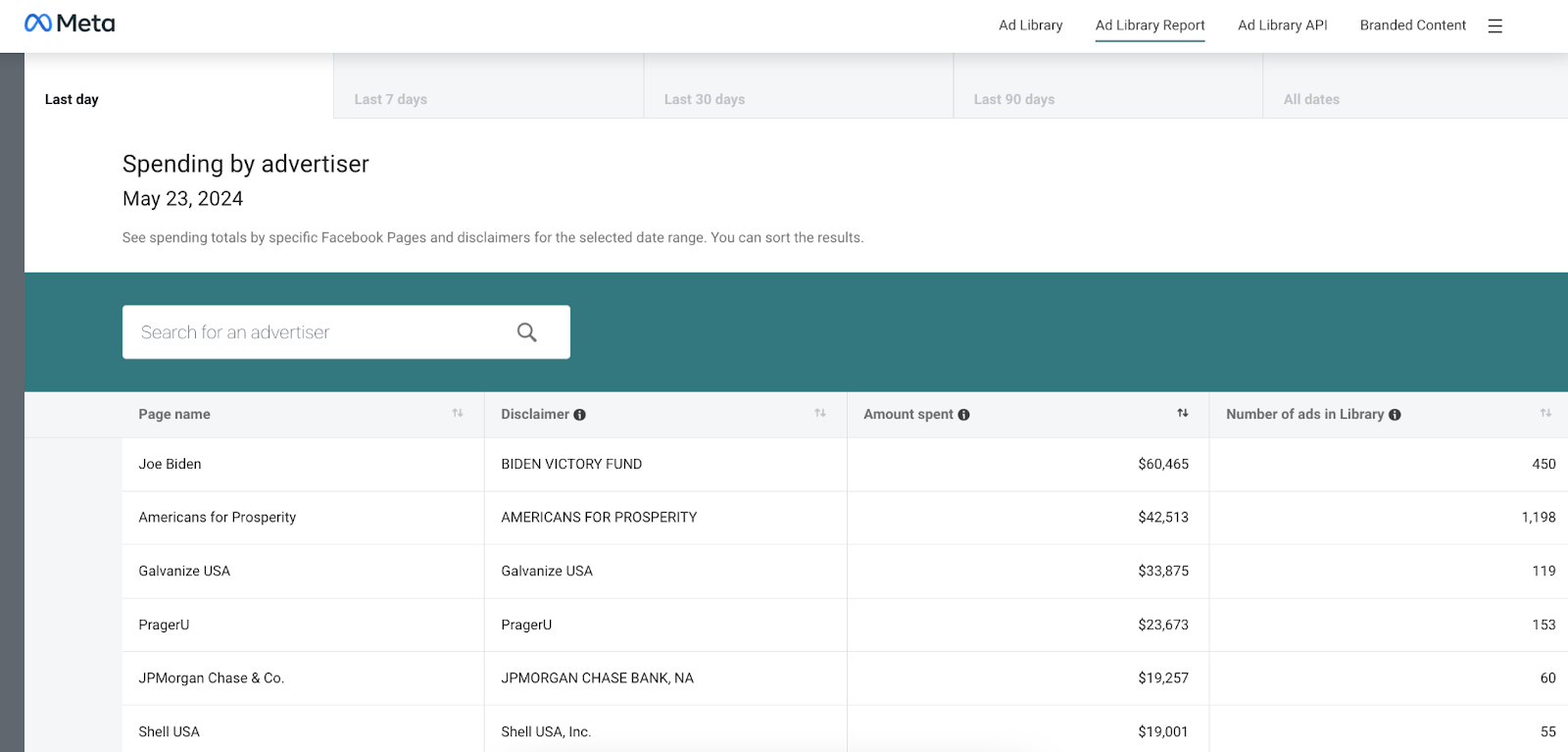Open the Ad Library link
Image resolution: width=1568 pixels, height=752 pixels.
[1031, 25]
